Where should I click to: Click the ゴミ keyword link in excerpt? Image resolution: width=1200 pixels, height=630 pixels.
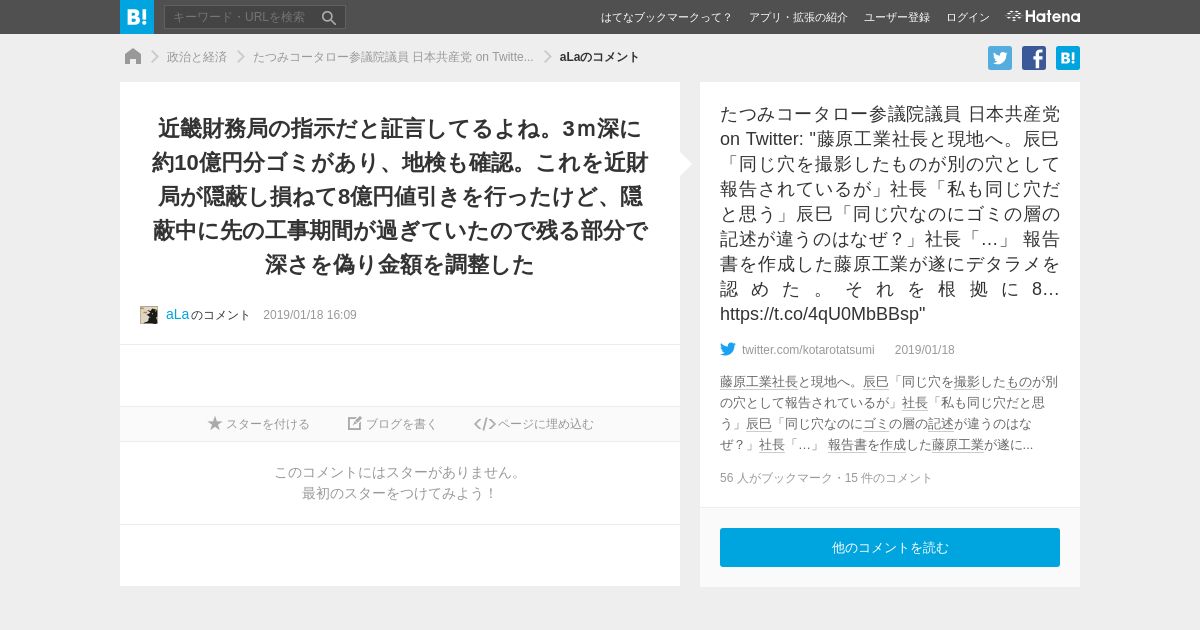tap(876, 423)
